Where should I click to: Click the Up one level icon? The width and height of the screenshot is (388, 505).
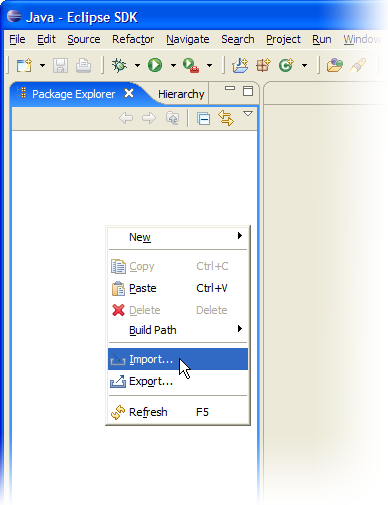[x=172, y=118]
